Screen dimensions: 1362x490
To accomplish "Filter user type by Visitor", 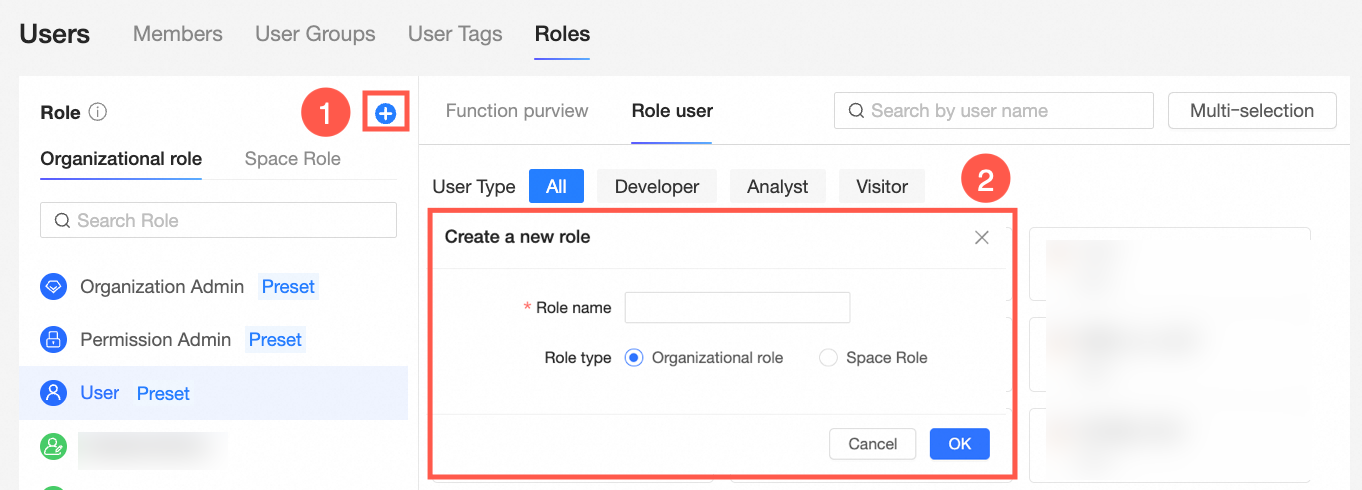I will [x=881, y=186].
